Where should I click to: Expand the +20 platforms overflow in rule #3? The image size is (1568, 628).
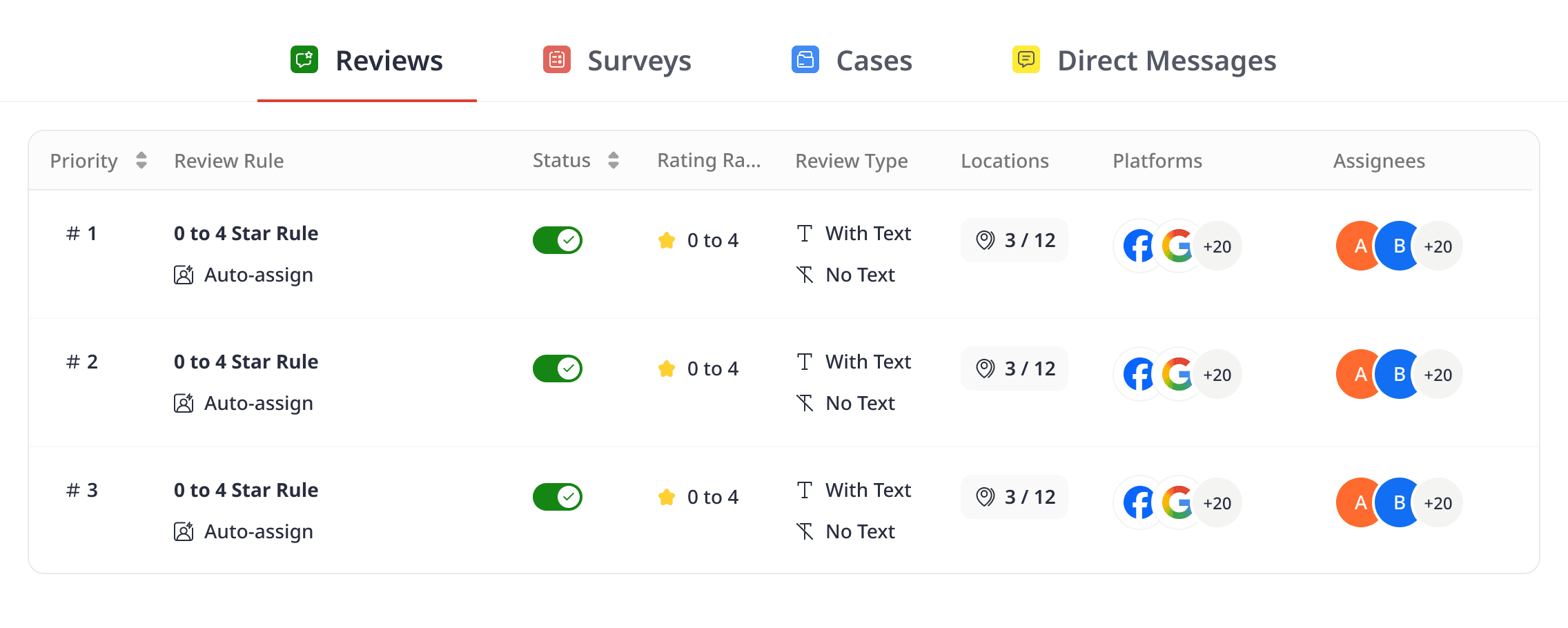click(1218, 503)
